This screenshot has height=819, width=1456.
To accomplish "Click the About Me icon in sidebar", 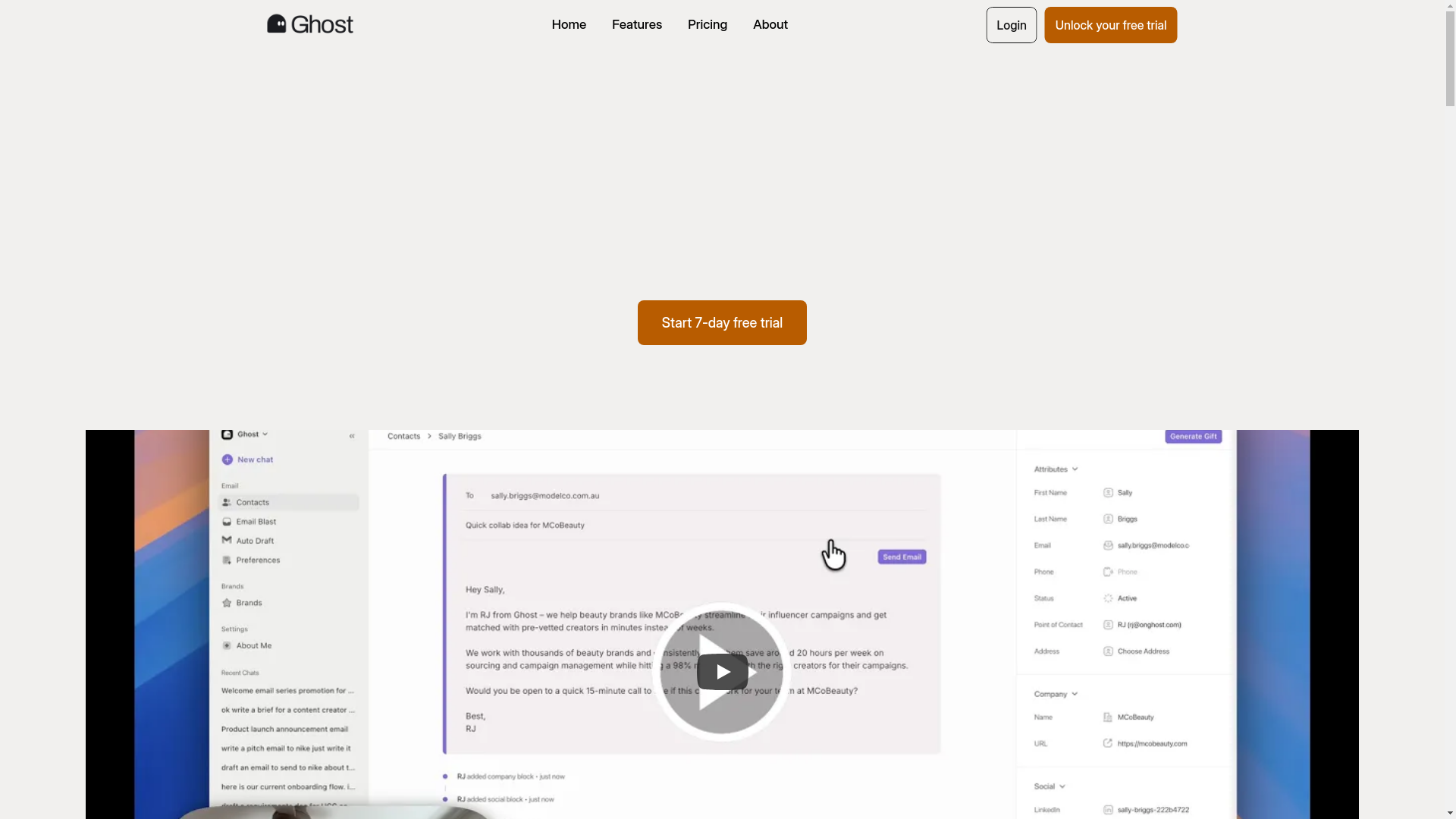I will (226, 645).
